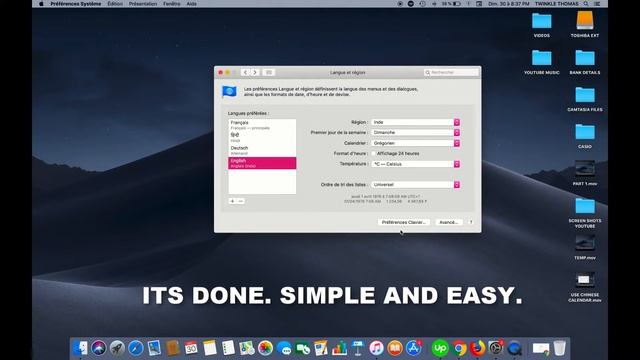The width and height of the screenshot is (640, 360).
Task: Open the Région dropdown showing Inde
Action: [x=416, y=122]
